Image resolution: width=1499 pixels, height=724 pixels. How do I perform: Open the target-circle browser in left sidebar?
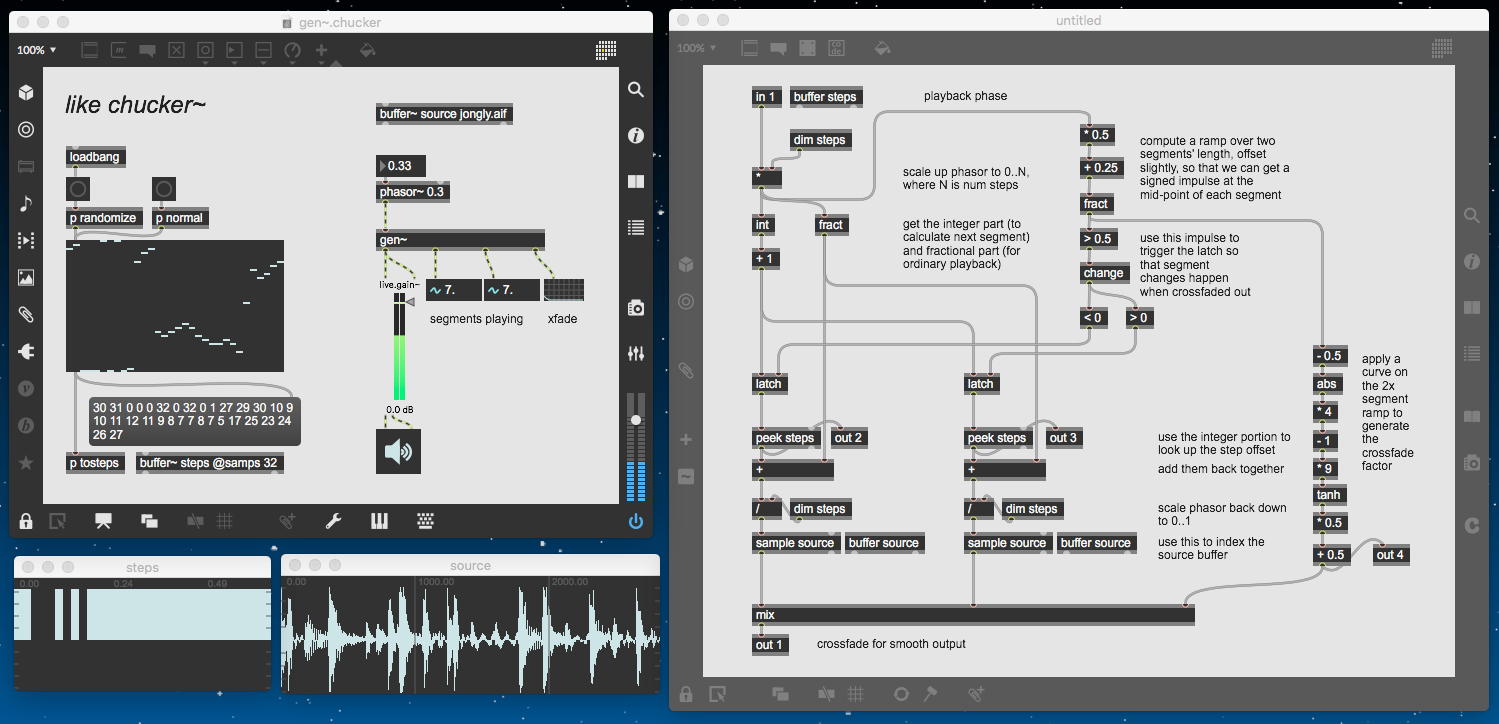[26, 129]
